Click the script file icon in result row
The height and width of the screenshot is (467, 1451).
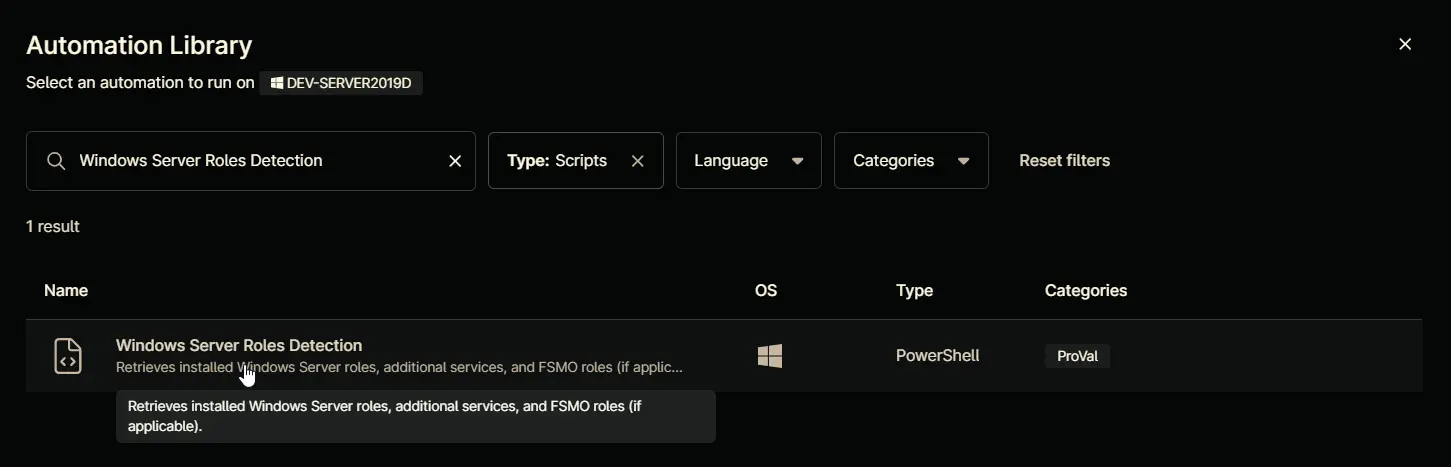68,356
